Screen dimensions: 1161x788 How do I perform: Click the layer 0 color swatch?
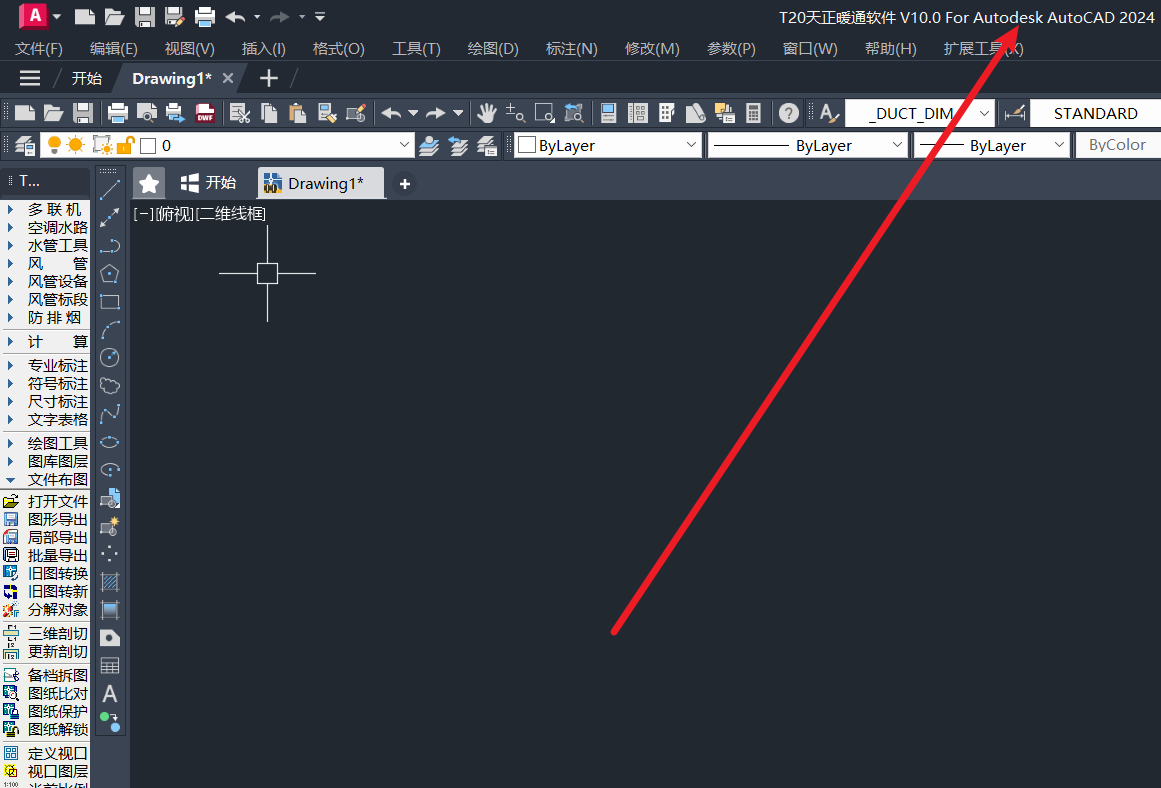[x=148, y=145]
